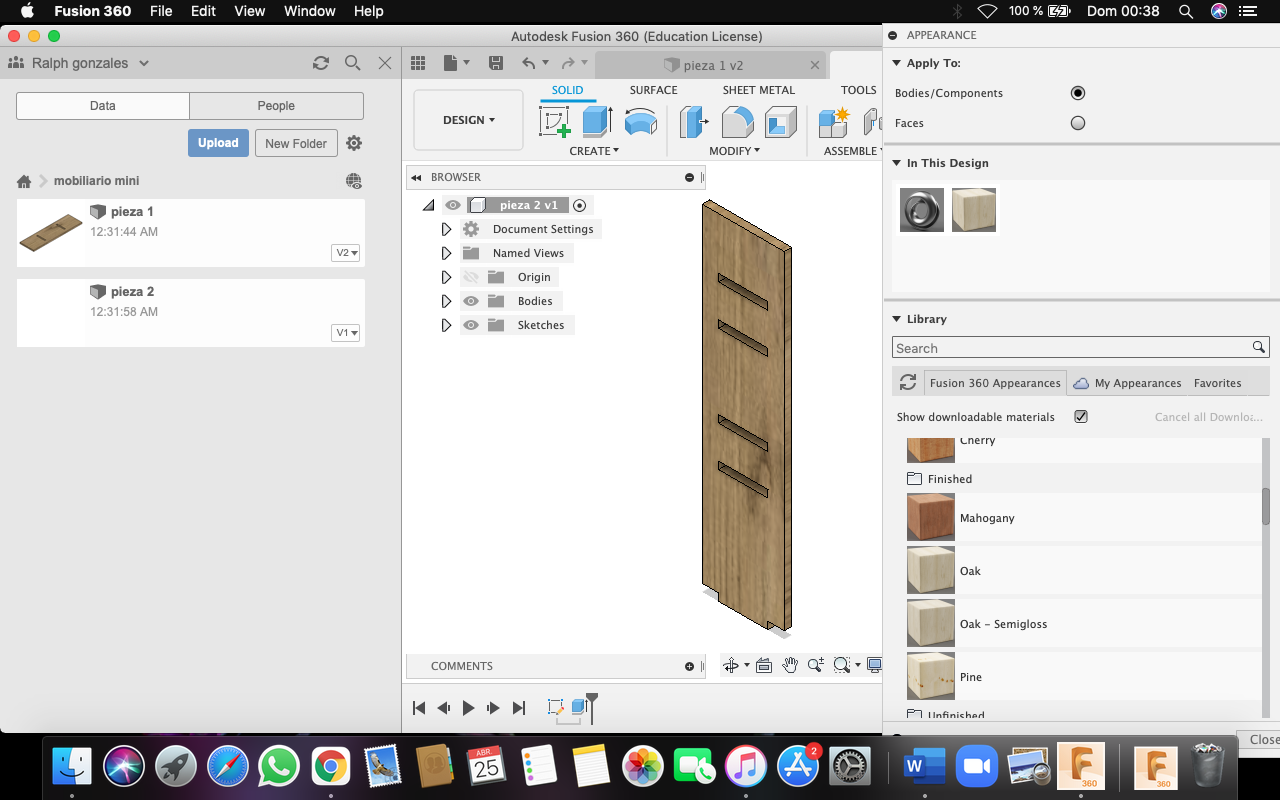Select the Pine appearance swatch

[x=931, y=677]
